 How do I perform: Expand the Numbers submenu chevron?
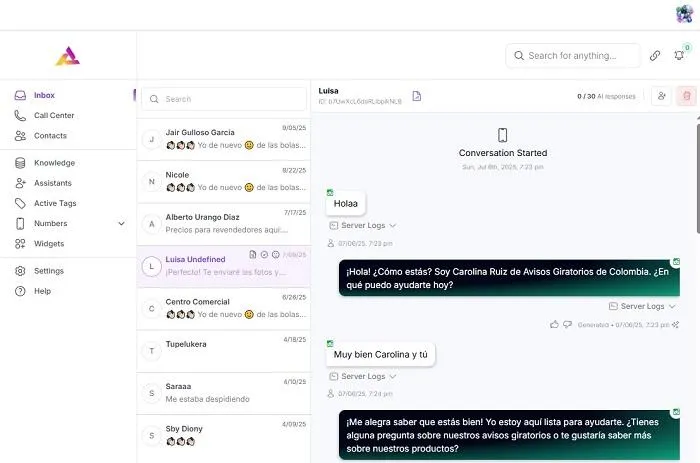click(121, 223)
